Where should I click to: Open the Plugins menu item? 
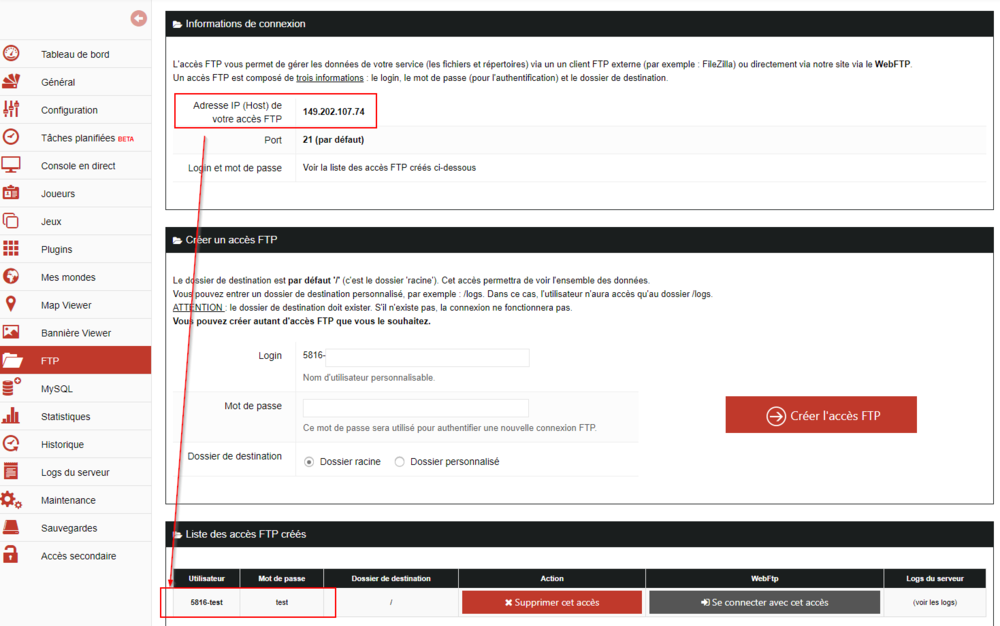click(x=56, y=249)
